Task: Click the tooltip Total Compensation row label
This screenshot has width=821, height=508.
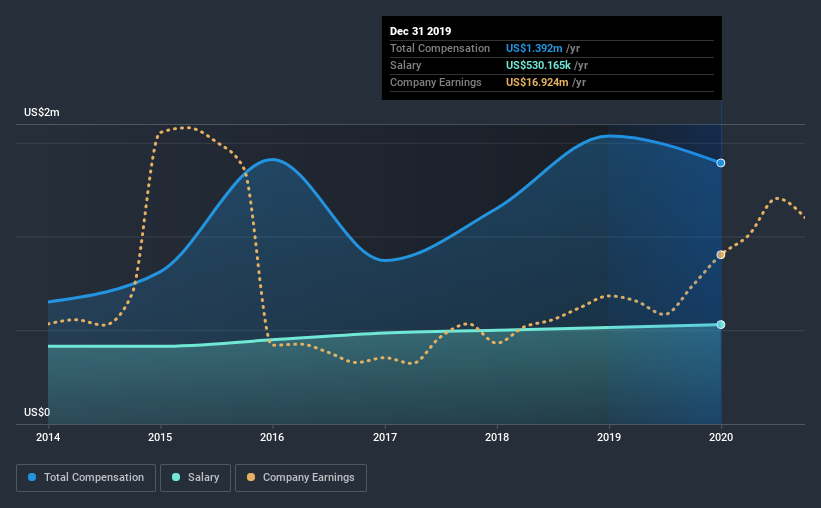Action: click(440, 48)
